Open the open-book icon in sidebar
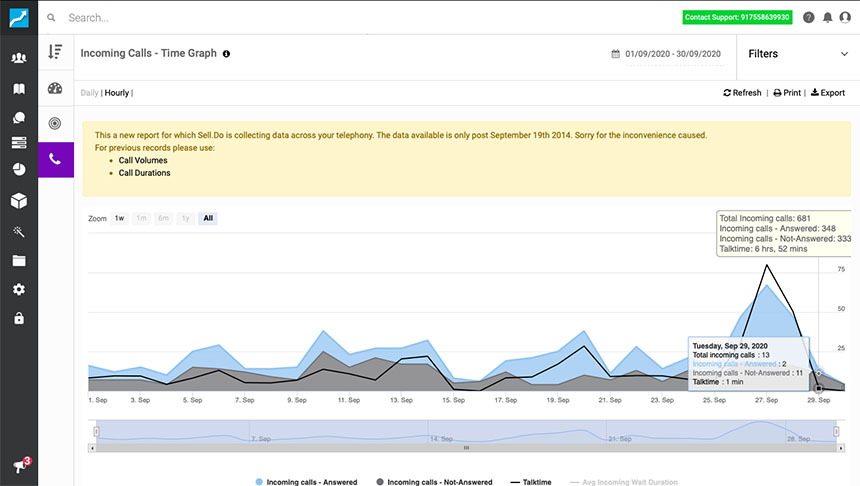The image size is (860, 486). point(19,88)
